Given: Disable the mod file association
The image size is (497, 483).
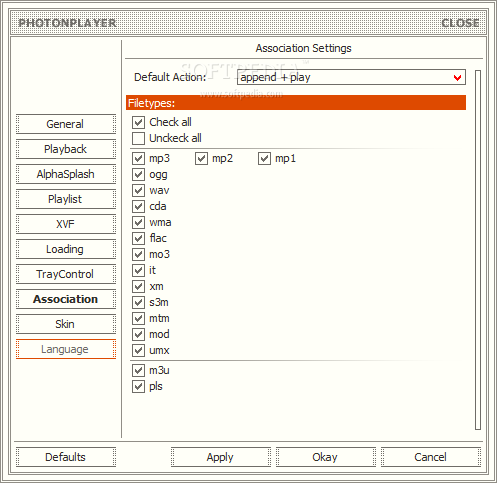Looking at the screenshot, I should pyautogui.click(x=138, y=334).
